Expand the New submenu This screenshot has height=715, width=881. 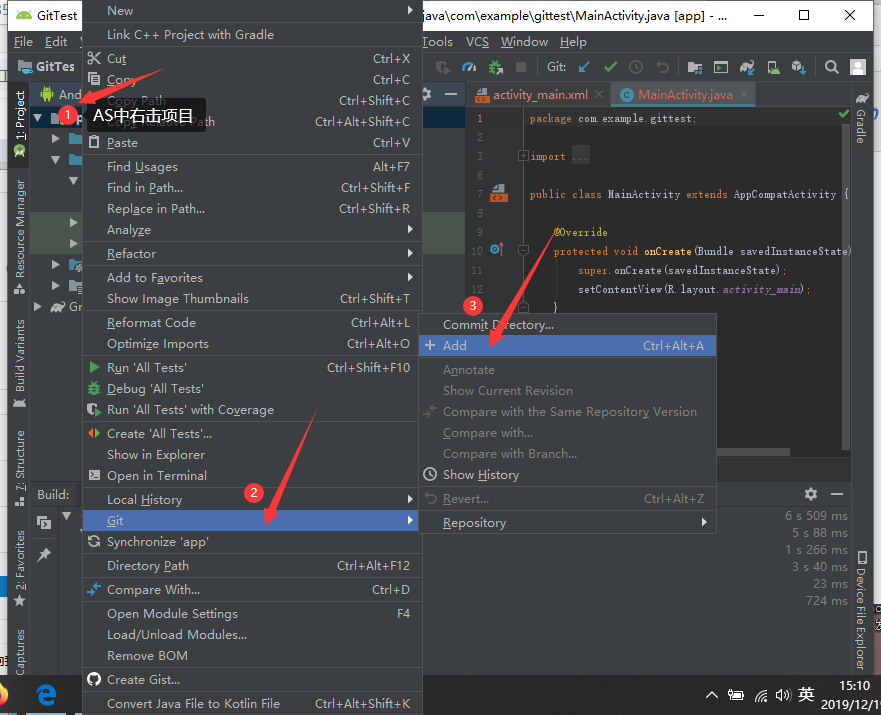tap(251, 11)
